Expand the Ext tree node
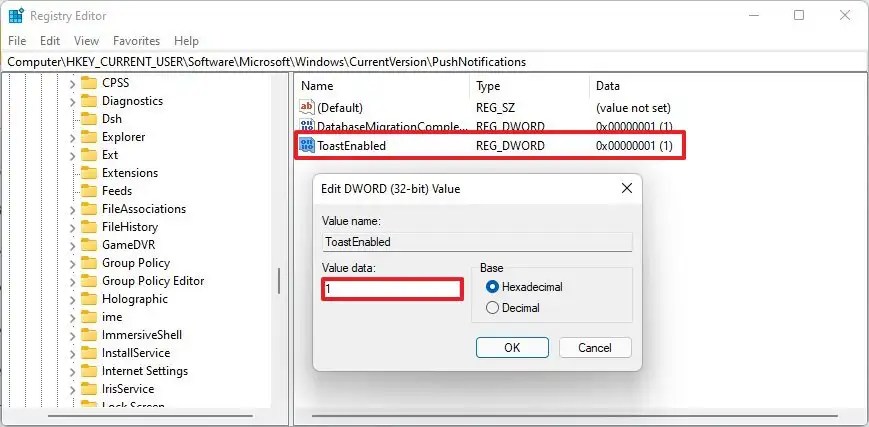Image resolution: width=869 pixels, height=427 pixels. pyautogui.click(x=72, y=156)
